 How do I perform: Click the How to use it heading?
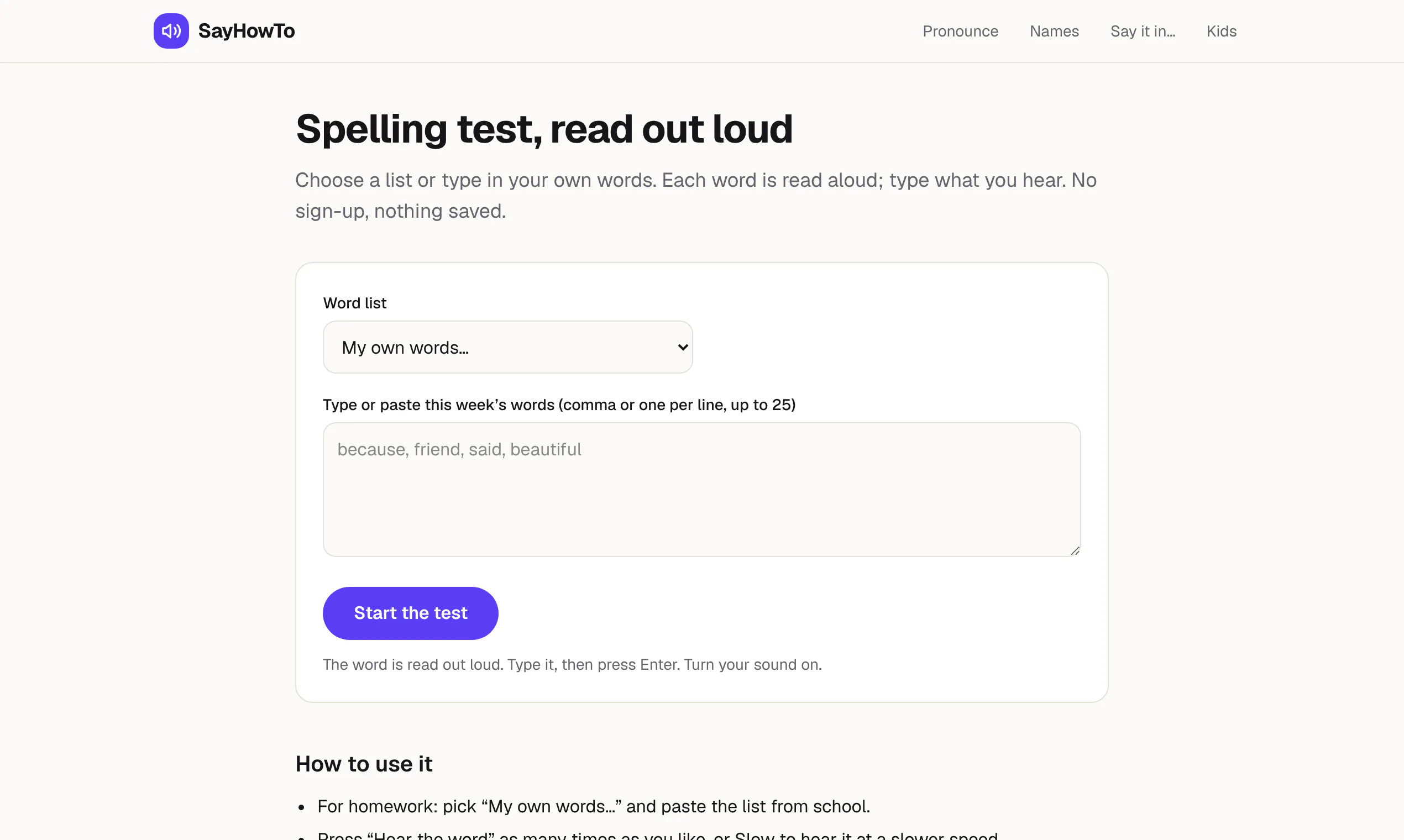[x=364, y=764]
